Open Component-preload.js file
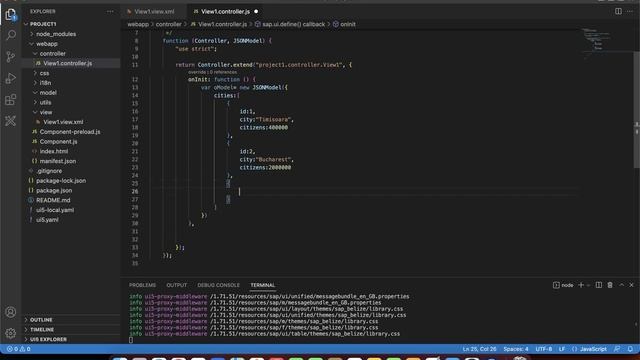The width and height of the screenshot is (640, 360). click(x=70, y=132)
